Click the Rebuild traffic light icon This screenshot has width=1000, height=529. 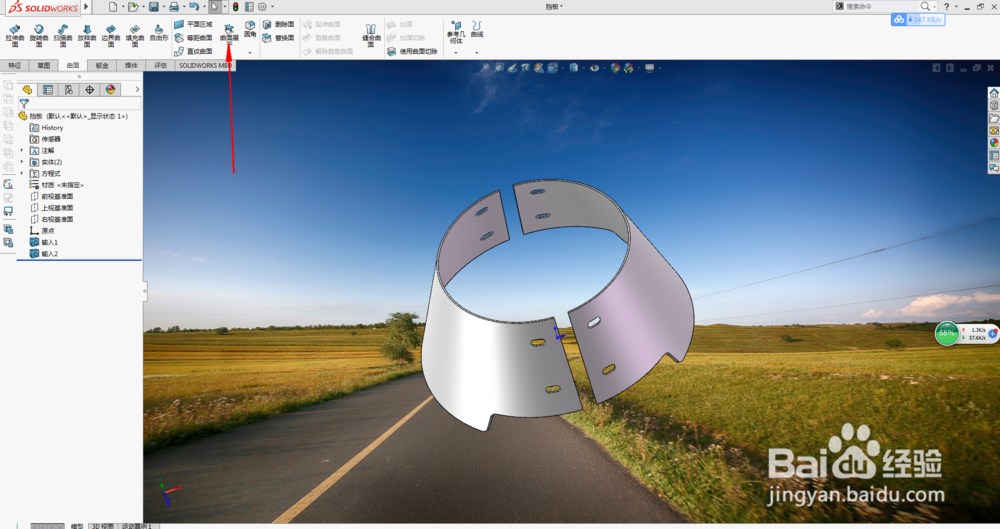tap(235, 7)
